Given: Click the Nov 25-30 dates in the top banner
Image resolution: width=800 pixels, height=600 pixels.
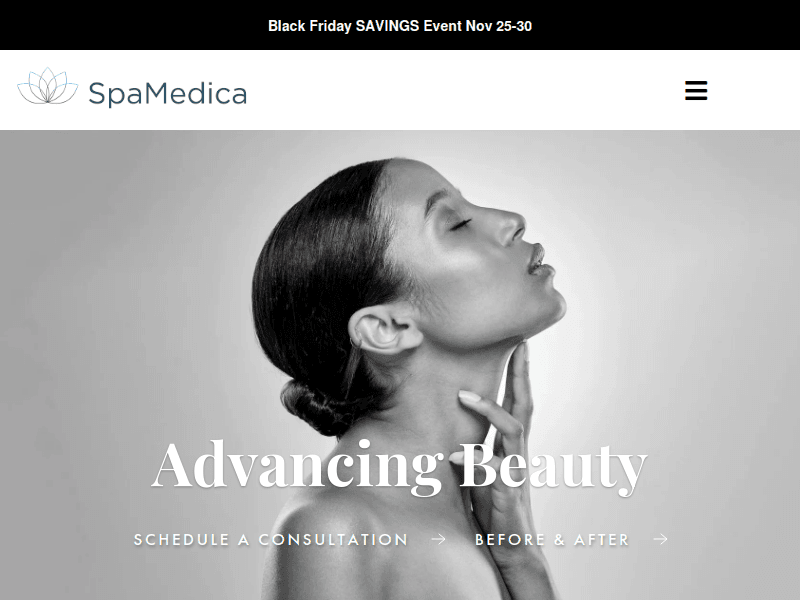Looking at the screenshot, I should [499, 26].
